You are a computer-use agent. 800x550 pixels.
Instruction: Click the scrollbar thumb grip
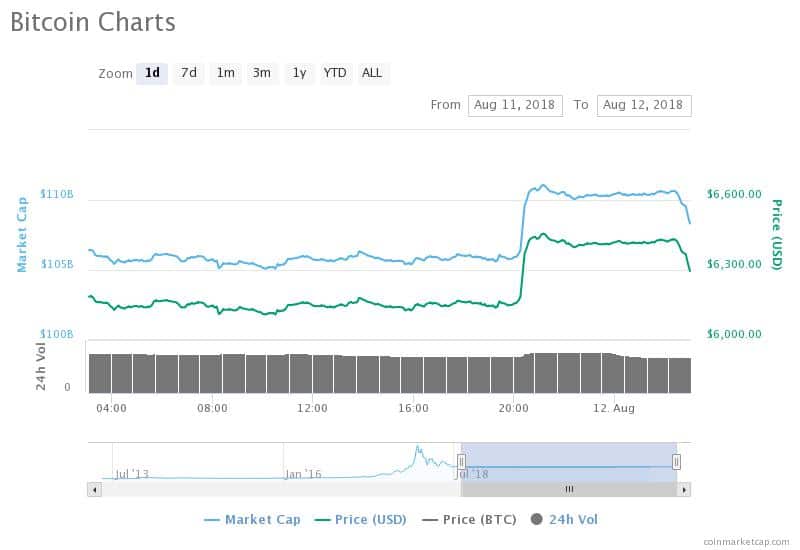click(x=569, y=490)
